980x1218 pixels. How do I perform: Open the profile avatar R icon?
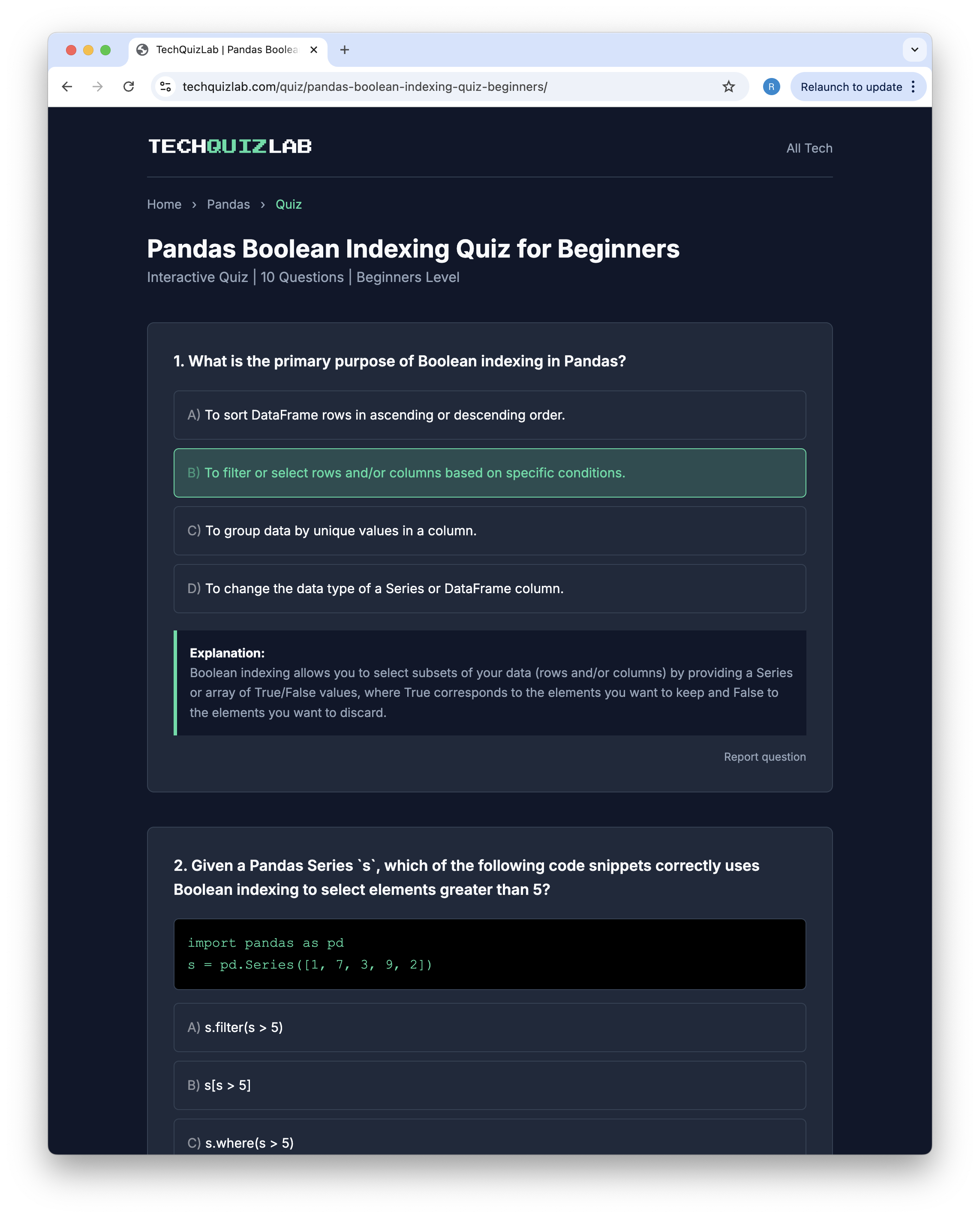coord(771,87)
